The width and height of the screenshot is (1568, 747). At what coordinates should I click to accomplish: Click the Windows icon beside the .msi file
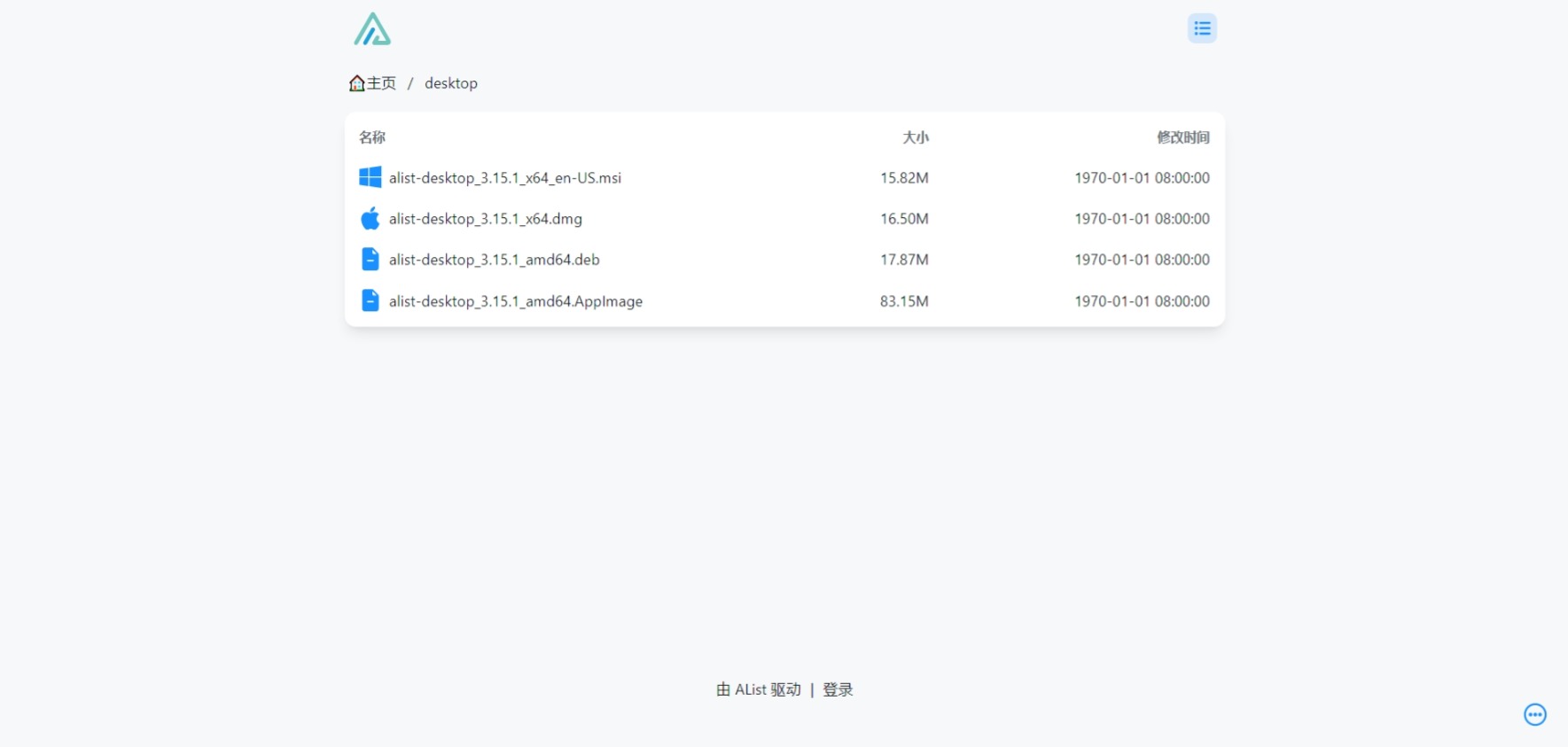pos(371,177)
